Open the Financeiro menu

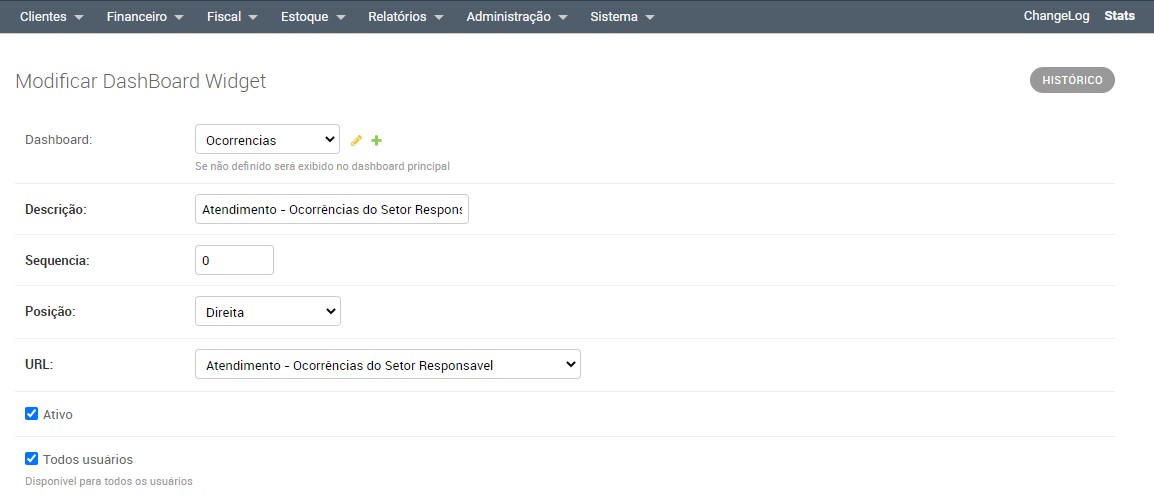click(x=145, y=17)
